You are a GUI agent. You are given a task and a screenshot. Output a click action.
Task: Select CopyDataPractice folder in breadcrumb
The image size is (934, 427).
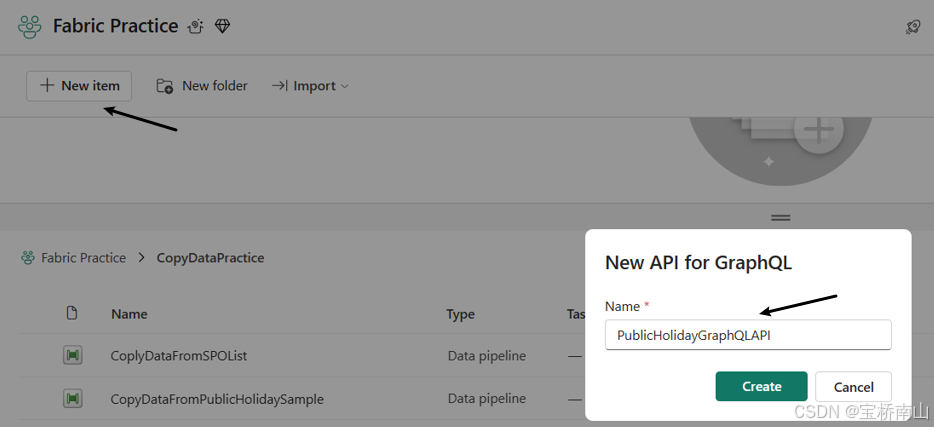tap(210, 258)
